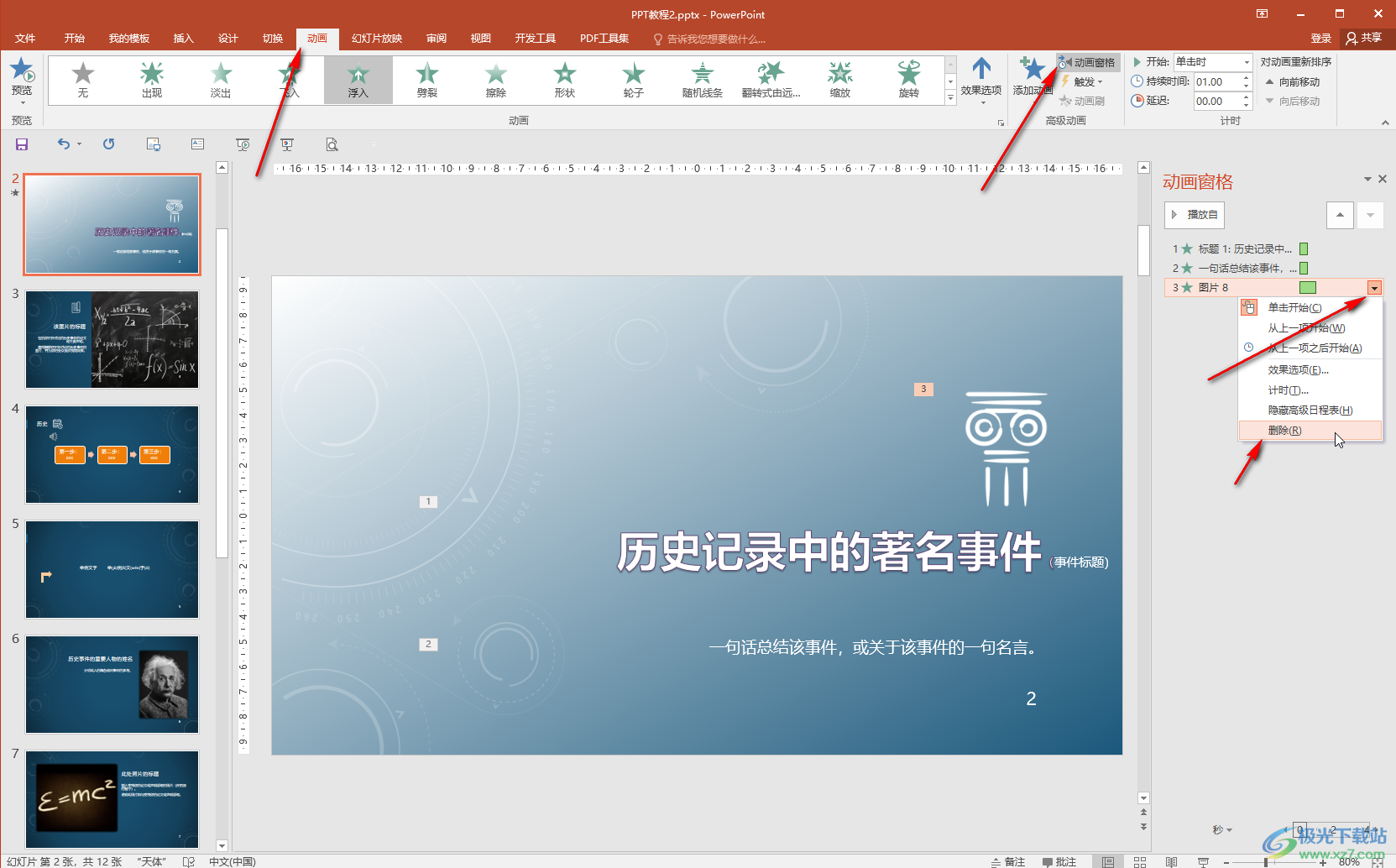Click the zoom out minus button

click(x=1227, y=862)
